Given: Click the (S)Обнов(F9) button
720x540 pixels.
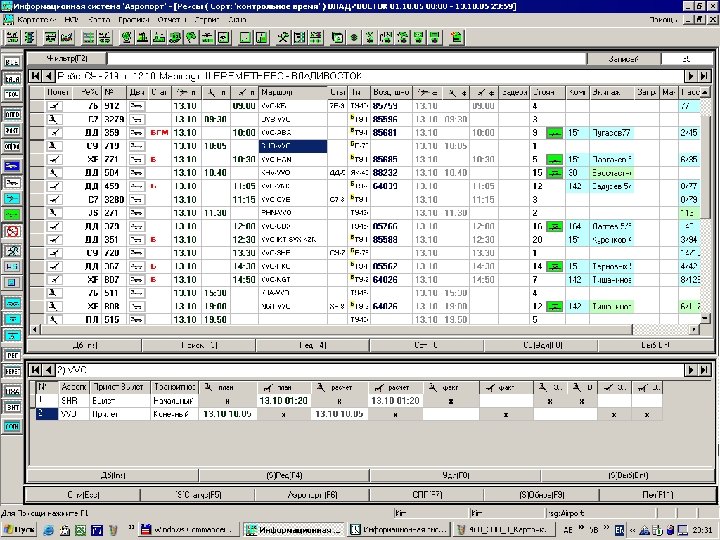Looking at the screenshot, I should [x=542, y=495].
